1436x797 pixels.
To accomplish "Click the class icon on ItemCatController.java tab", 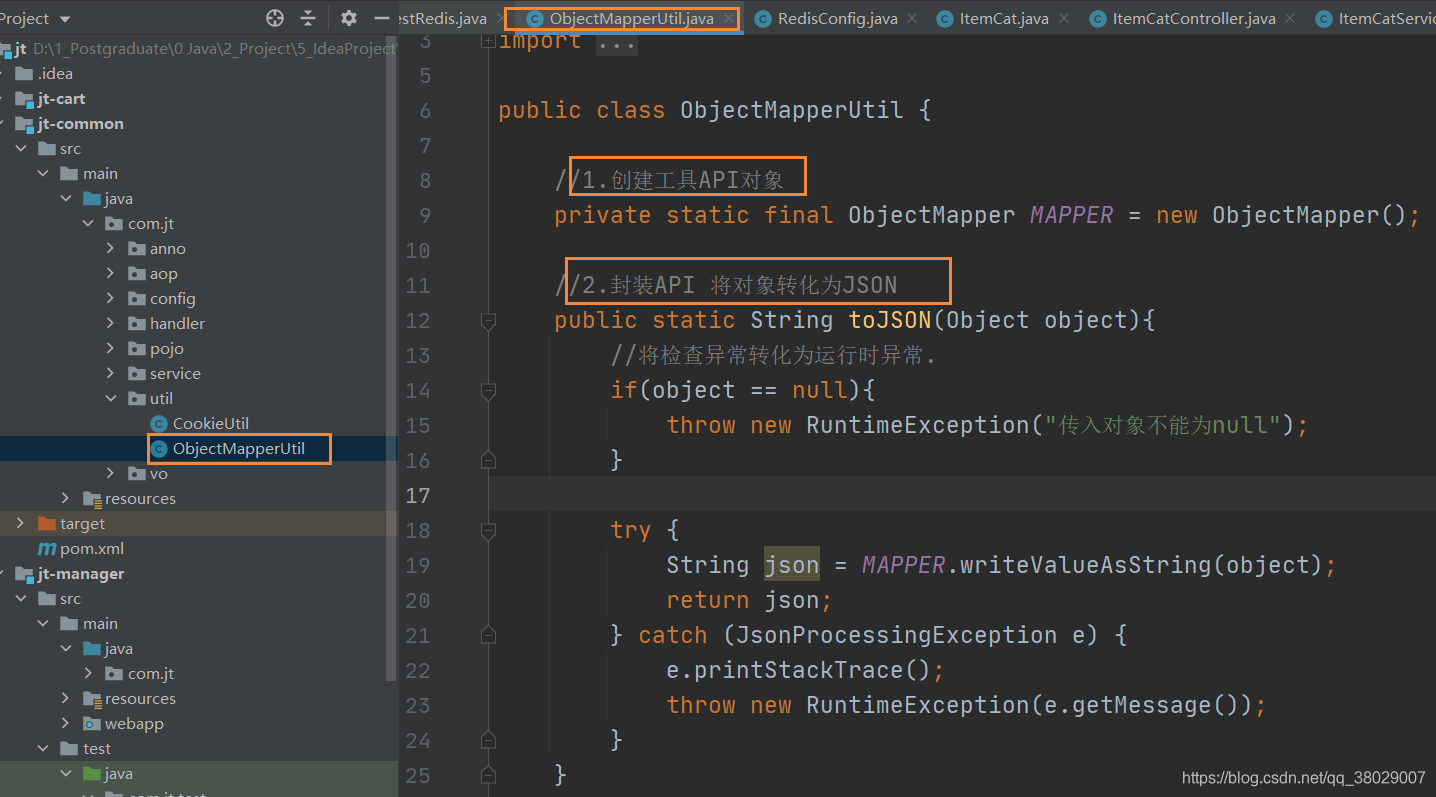I will [x=1098, y=18].
